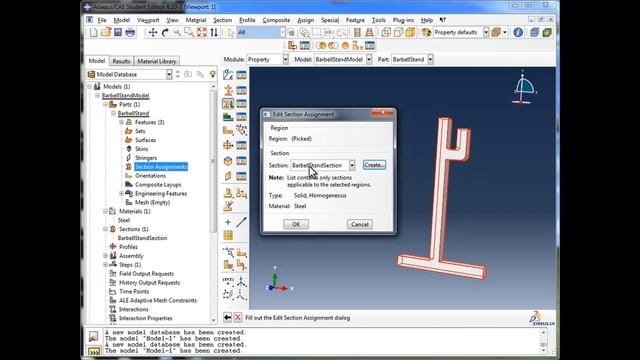Click the command line interface tab icon
Viewport: 640px width, 360px height.
pyautogui.click(x=93, y=351)
